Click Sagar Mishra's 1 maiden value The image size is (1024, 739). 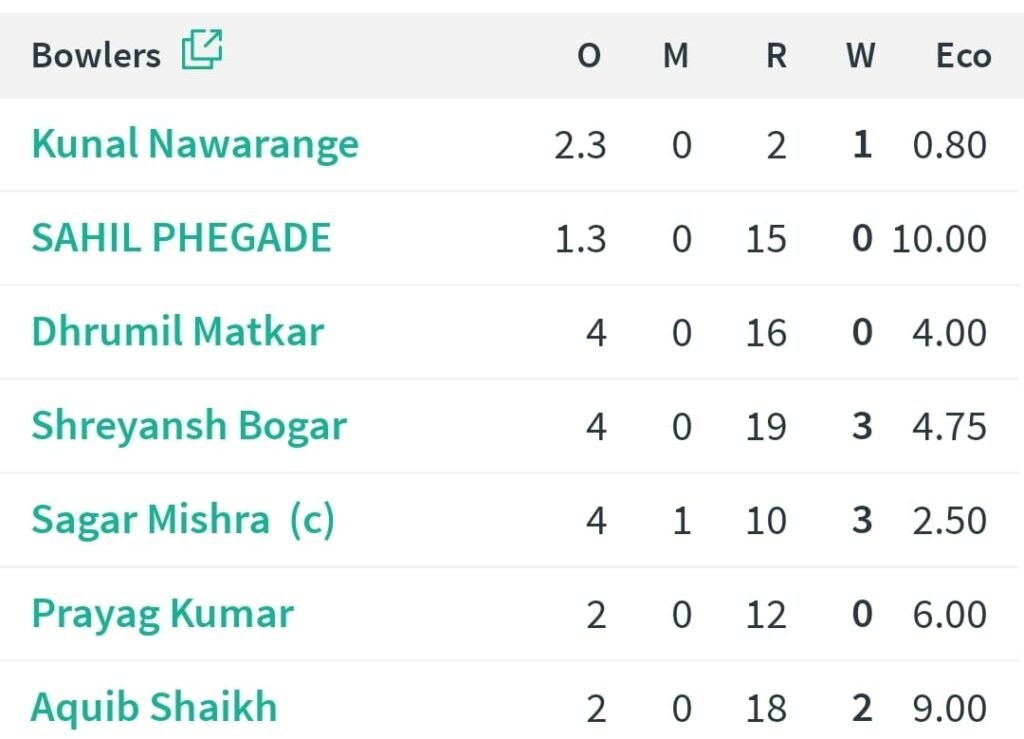tap(681, 522)
